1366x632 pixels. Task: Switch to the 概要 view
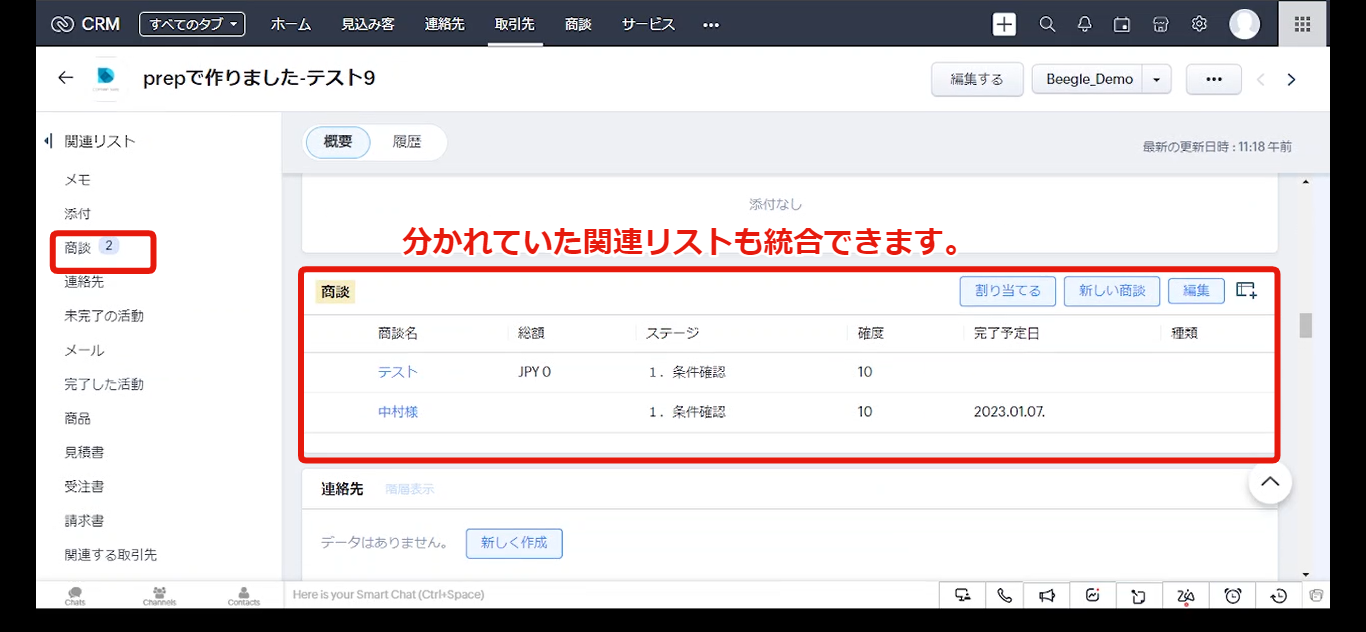(338, 142)
